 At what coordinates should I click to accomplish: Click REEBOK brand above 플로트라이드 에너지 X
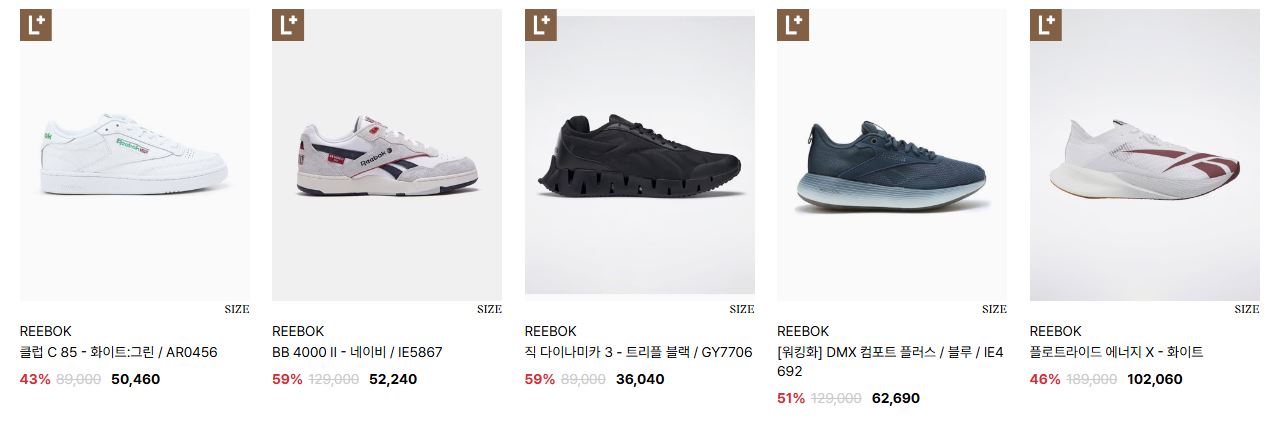(x=1056, y=331)
